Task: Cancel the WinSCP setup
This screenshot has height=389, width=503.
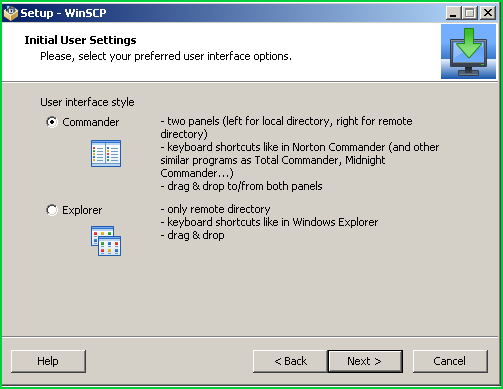Action: tap(450, 361)
